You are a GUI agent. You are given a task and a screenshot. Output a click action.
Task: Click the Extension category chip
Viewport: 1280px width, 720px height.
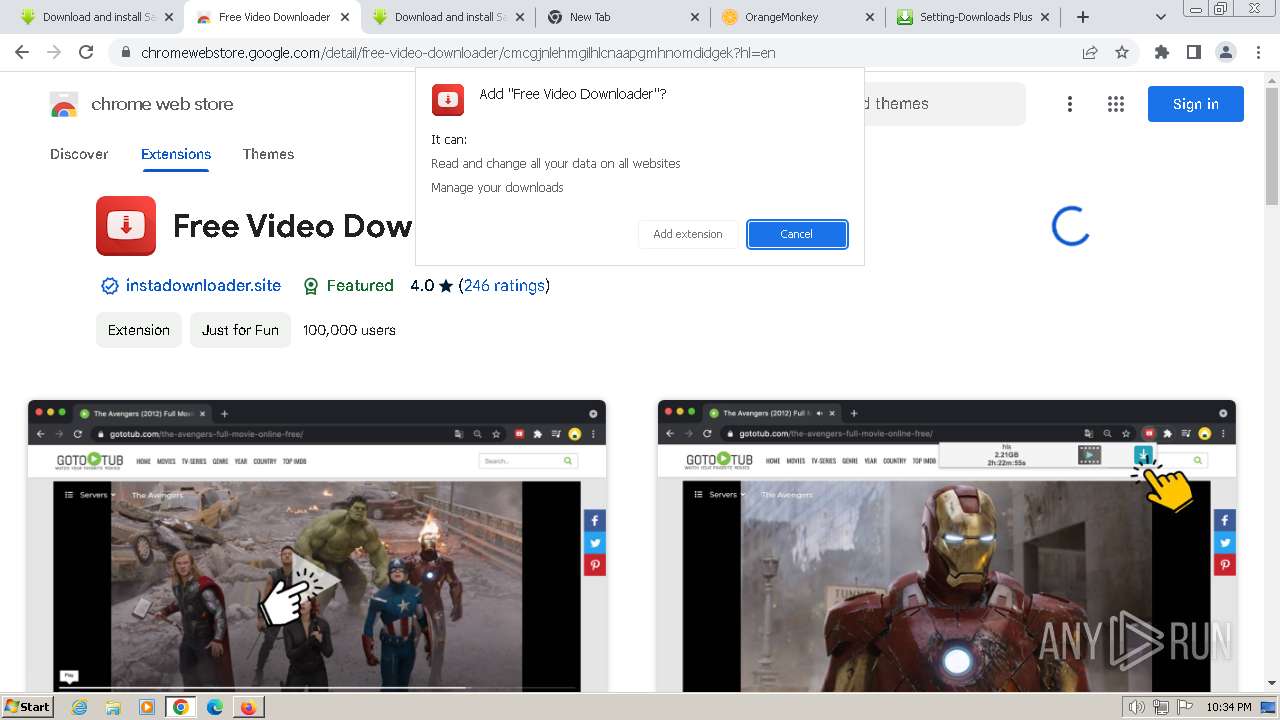click(x=139, y=330)
